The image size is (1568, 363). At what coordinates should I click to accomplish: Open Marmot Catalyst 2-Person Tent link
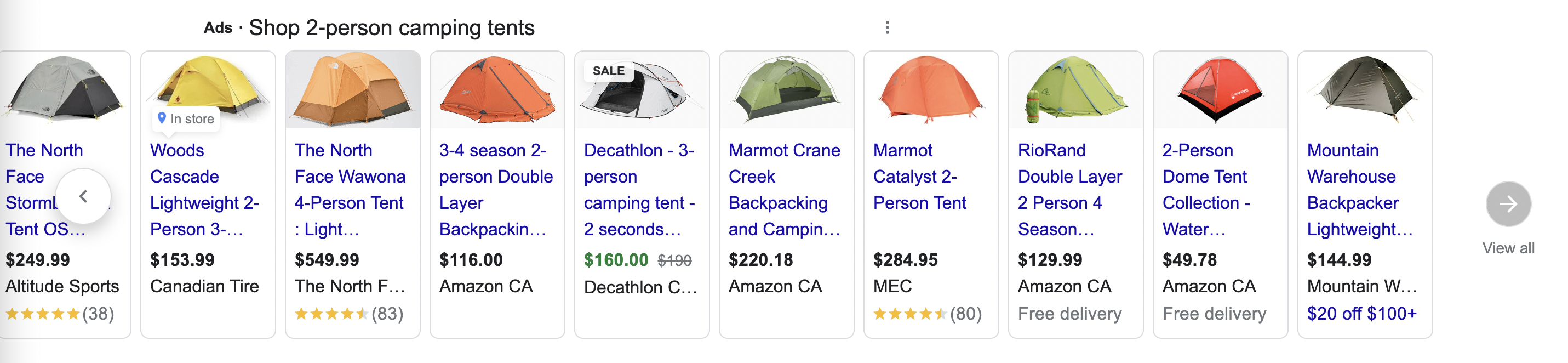point(919,177)
